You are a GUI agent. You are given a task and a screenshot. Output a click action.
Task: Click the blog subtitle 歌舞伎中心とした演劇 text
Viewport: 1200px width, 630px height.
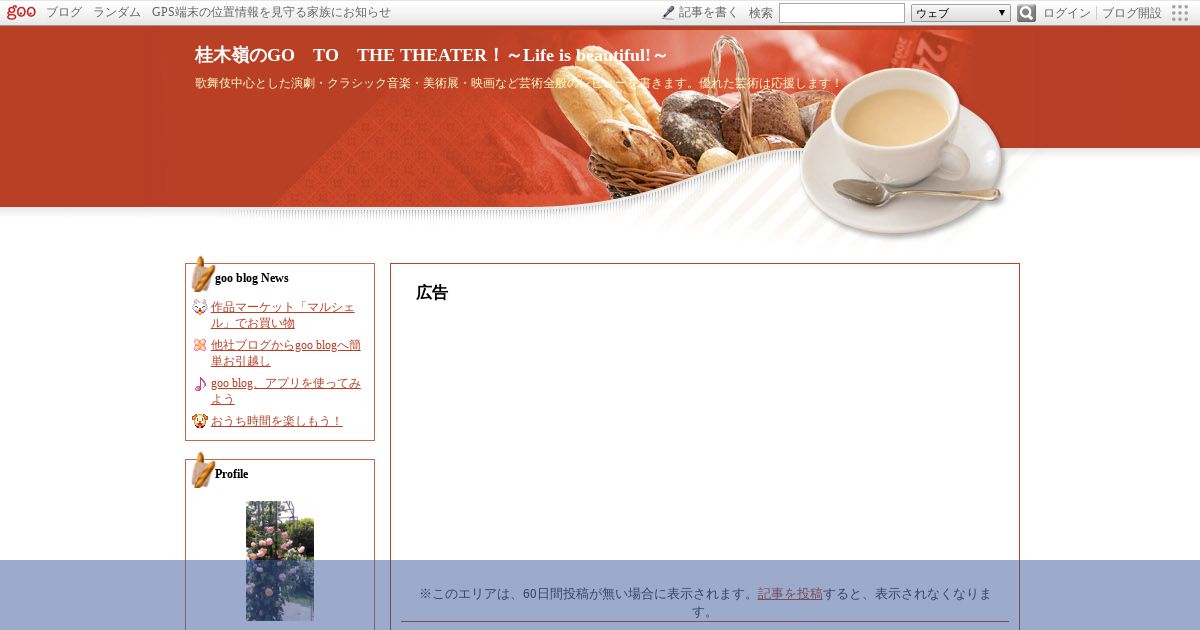click(x=518, y=84)
